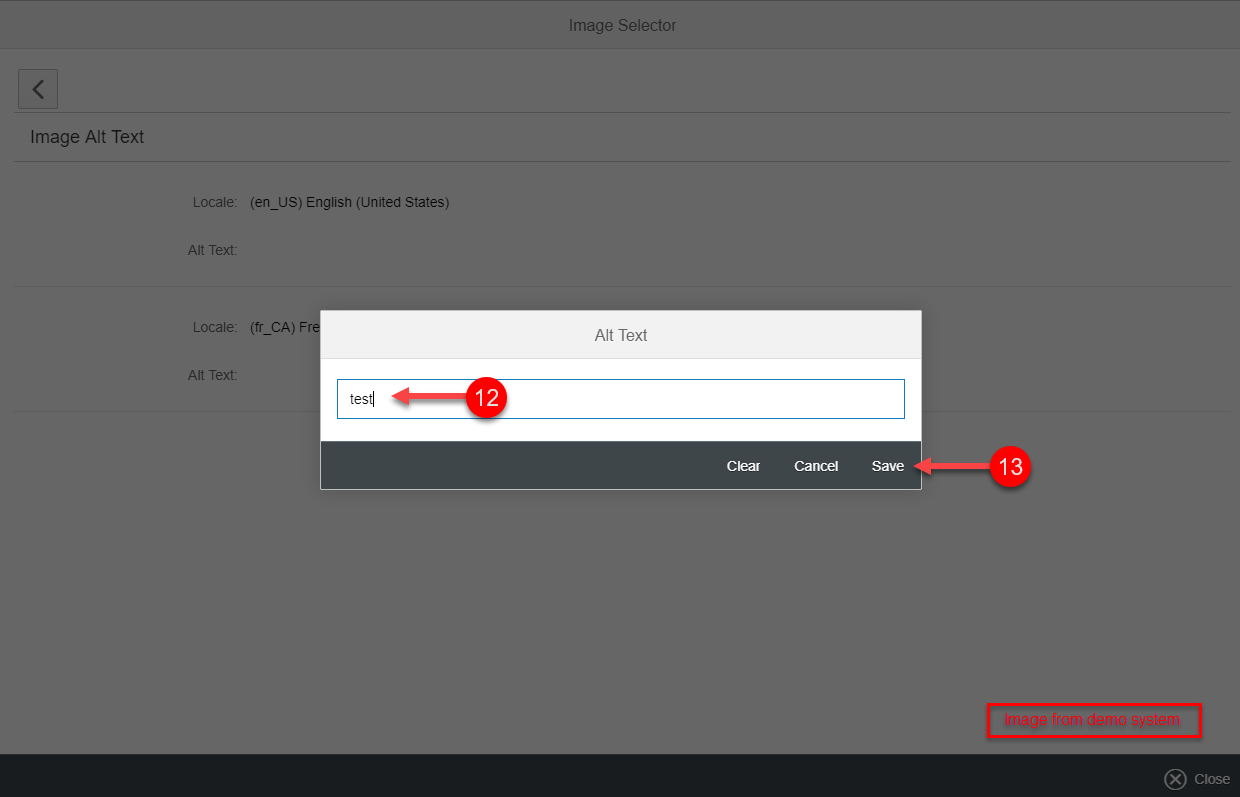1240x797 pixels.
Task: Click the (en_US) English (United States) locale text
Action: 349,202
